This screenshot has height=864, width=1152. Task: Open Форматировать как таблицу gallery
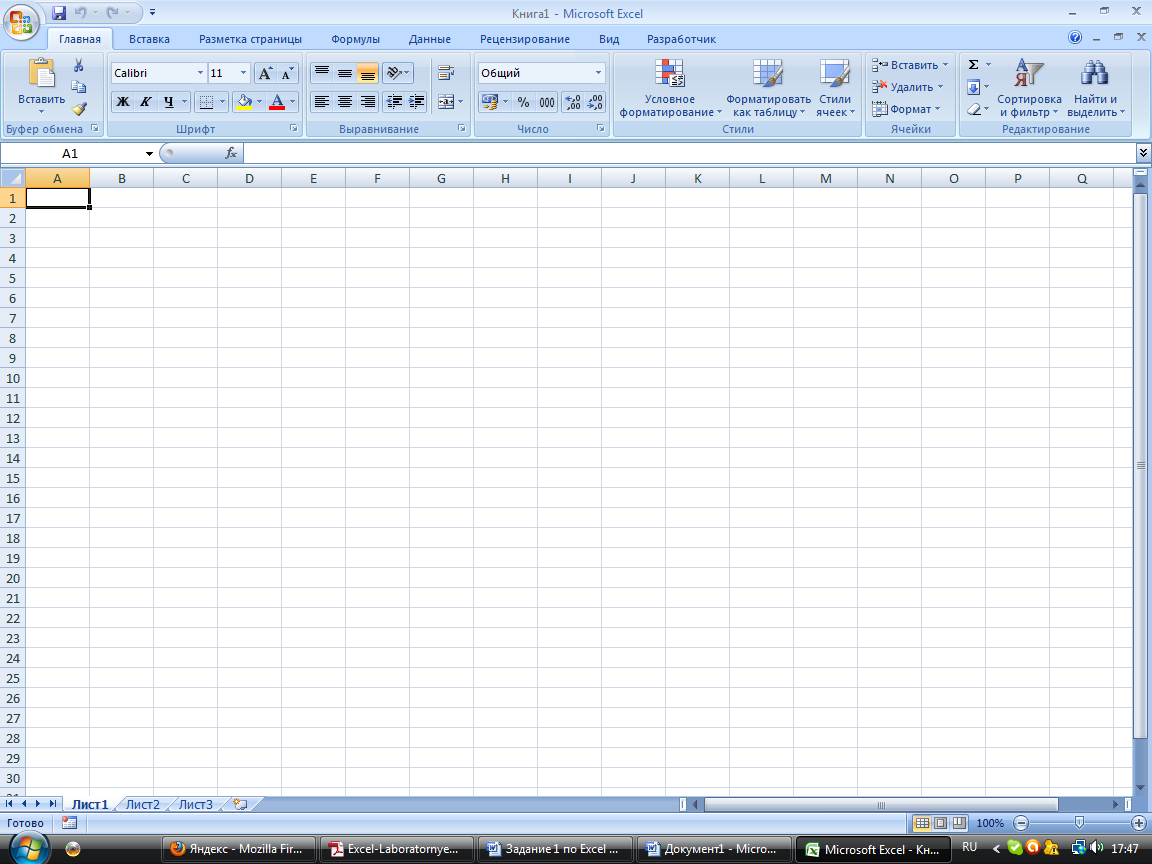pos(768,88)
